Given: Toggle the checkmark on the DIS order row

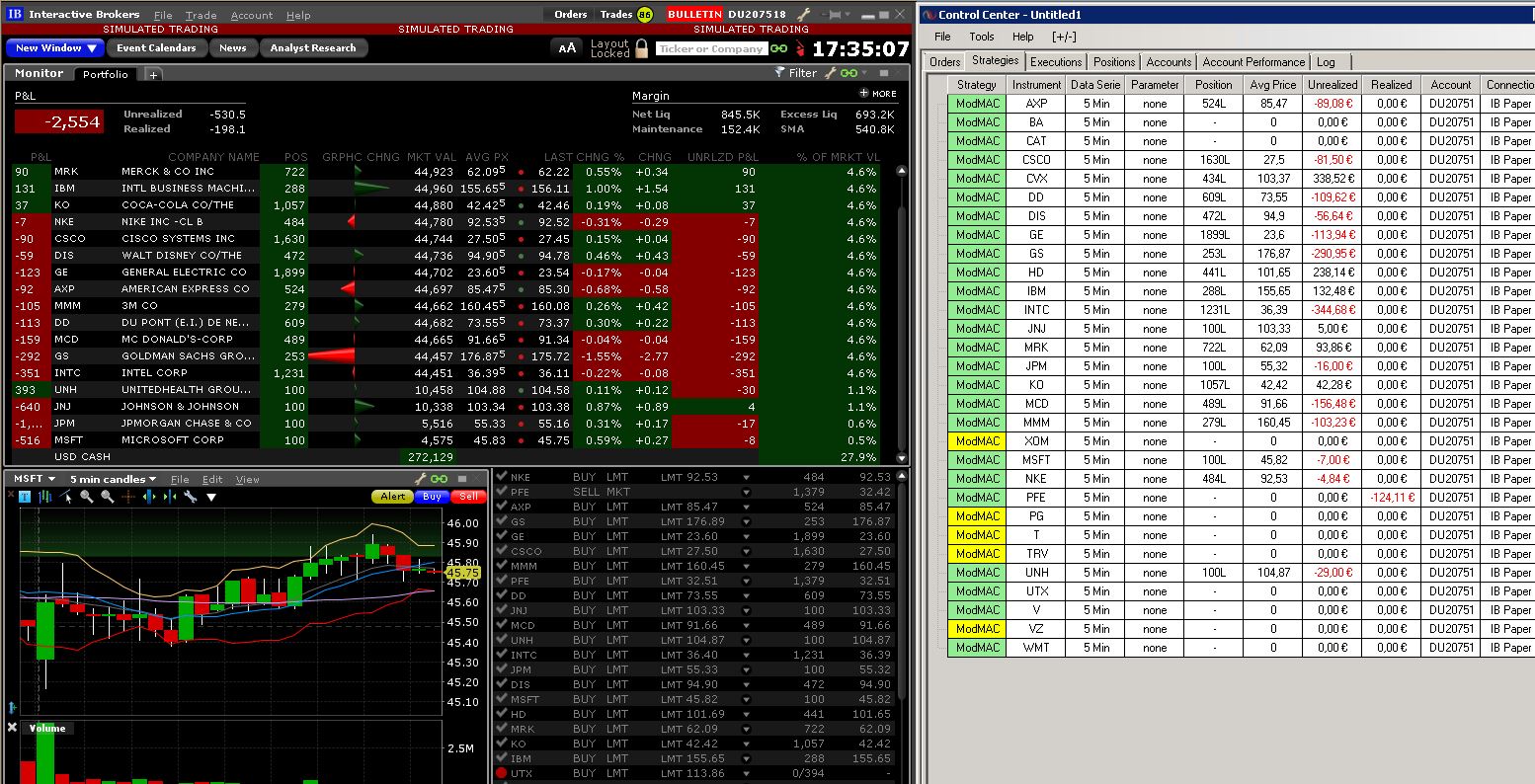Looking at the screenshot, I should pyautogui.click(x=502, y=684).
